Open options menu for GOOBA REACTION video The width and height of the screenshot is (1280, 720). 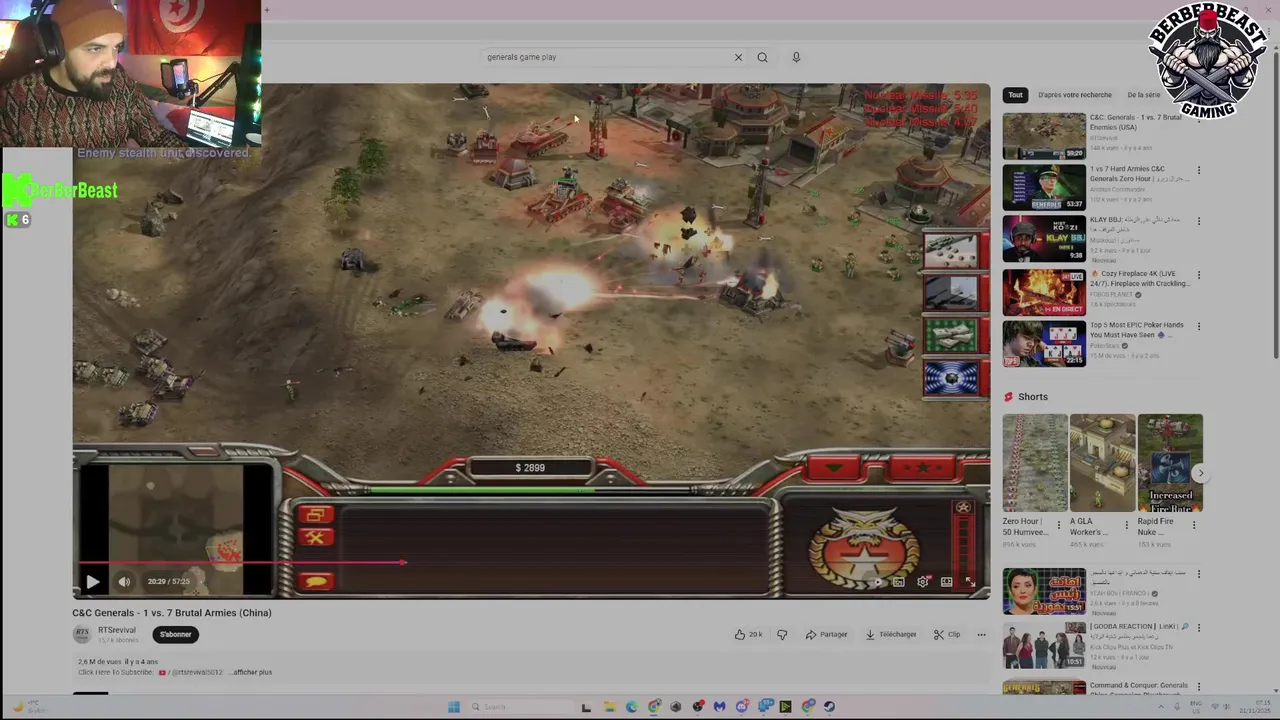point(1198,628)
